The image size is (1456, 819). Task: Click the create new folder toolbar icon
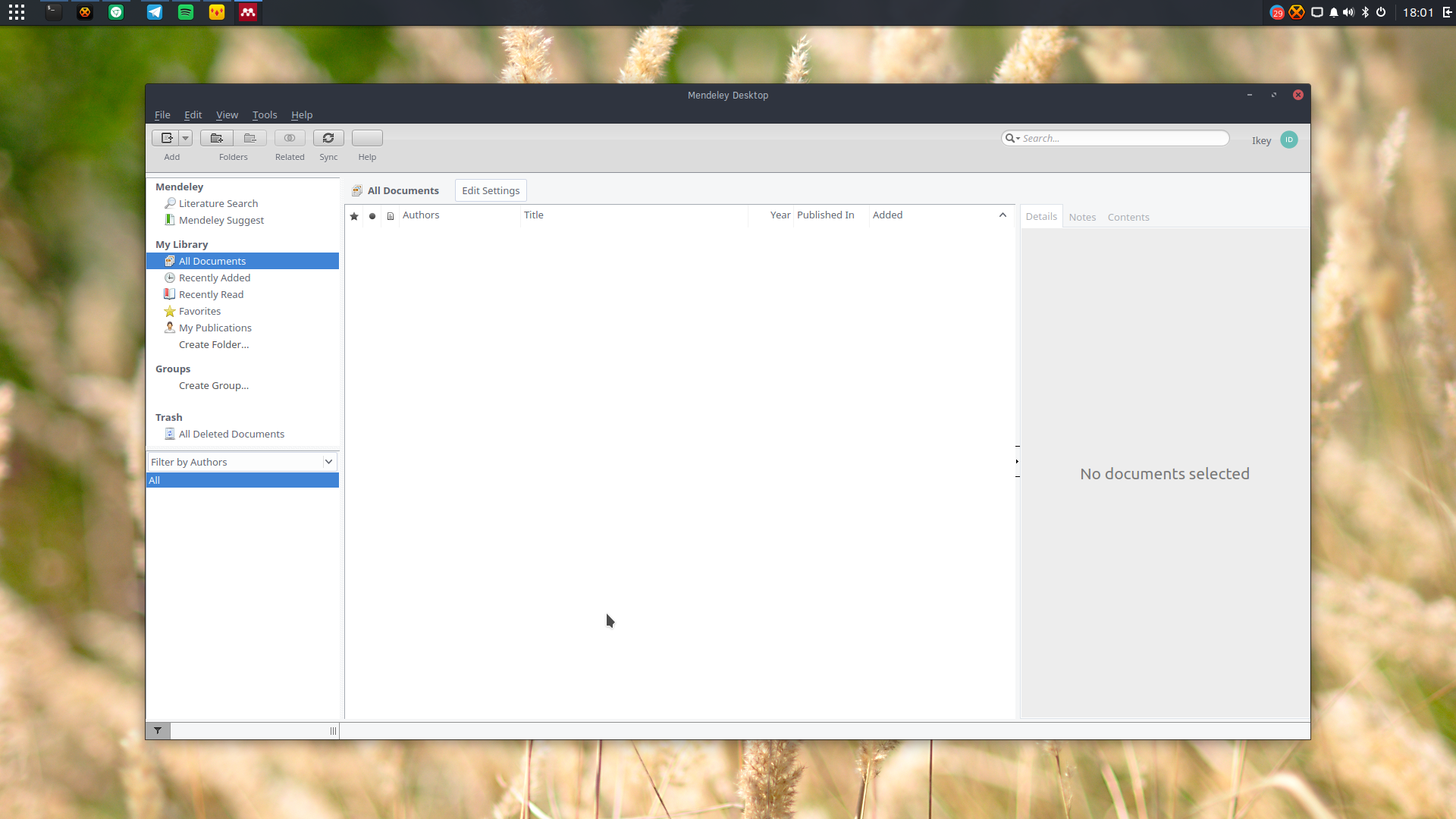pos(217,138)
